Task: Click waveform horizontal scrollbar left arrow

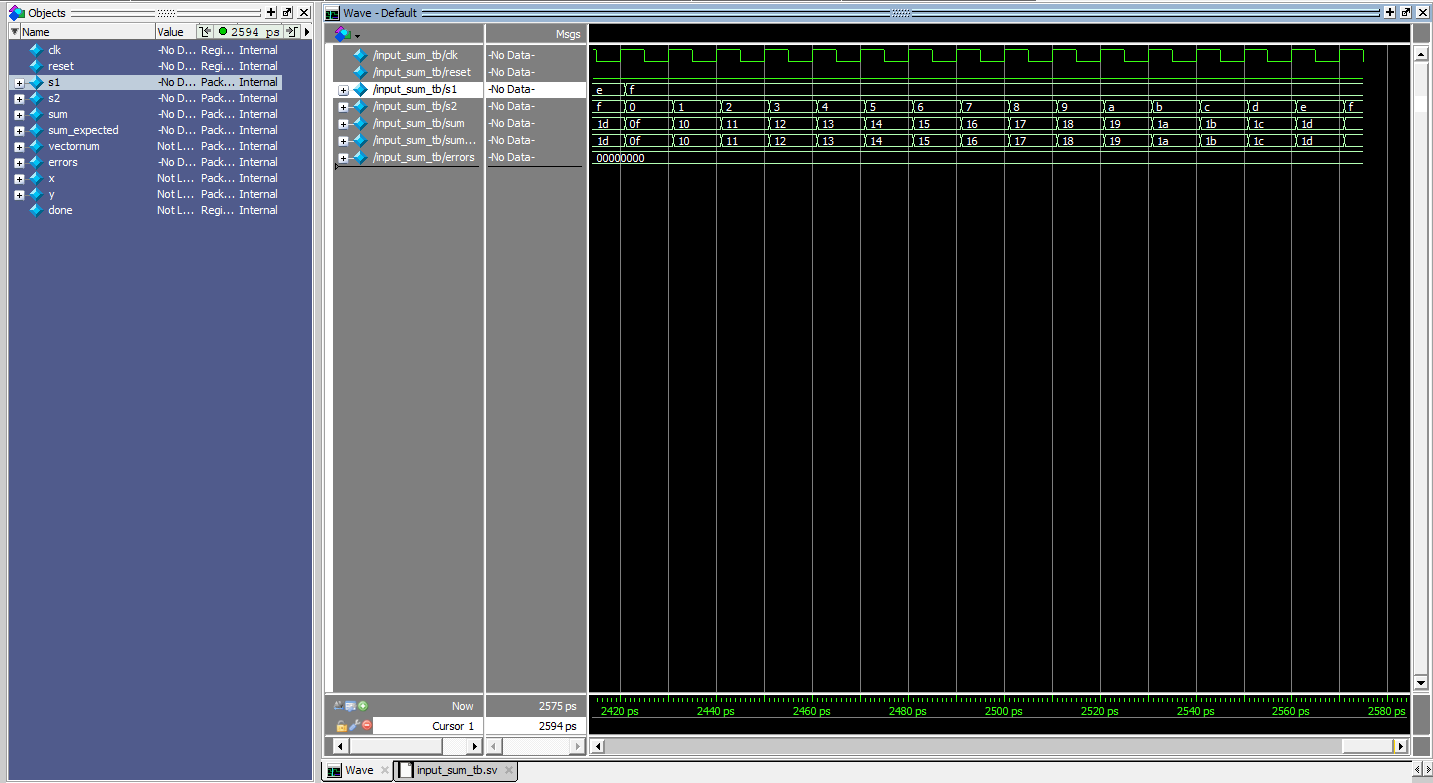Action: (x=598, y=746)
